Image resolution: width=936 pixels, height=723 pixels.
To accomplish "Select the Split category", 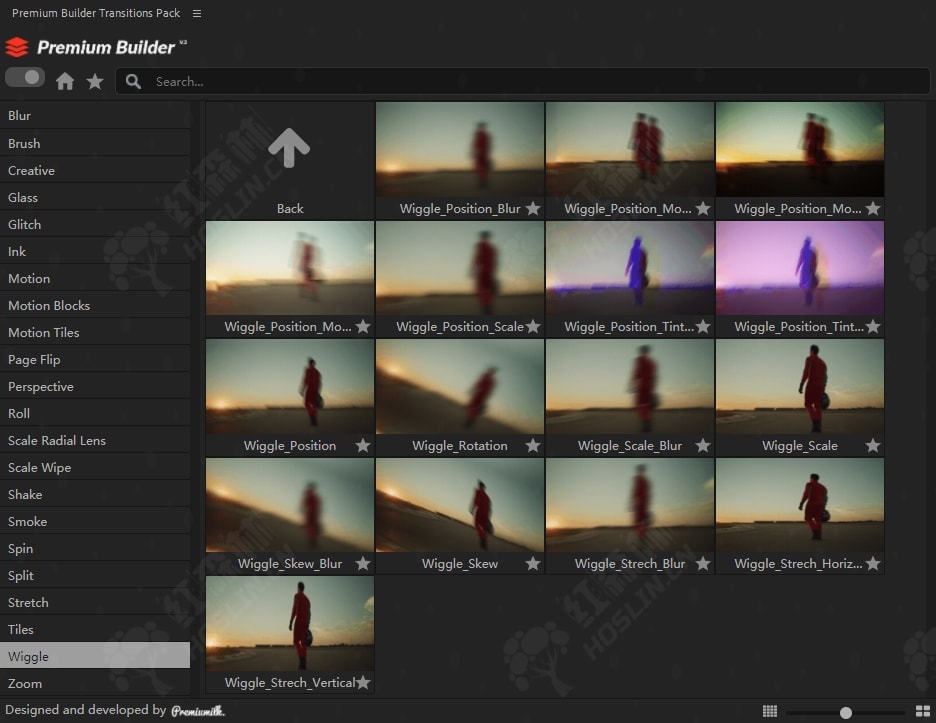I will click(x=95, y=576).
